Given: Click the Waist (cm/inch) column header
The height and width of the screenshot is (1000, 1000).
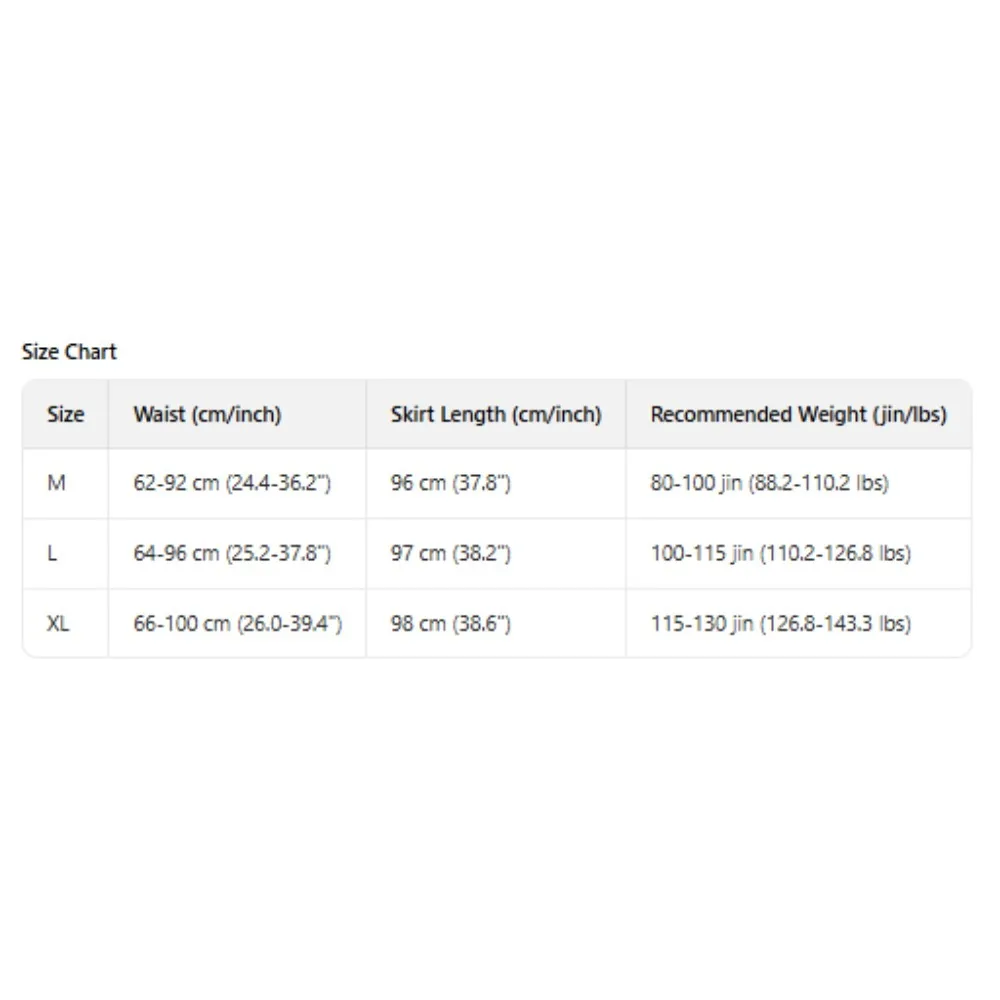Looking at the screenshot, I should [x=207, y=414].
